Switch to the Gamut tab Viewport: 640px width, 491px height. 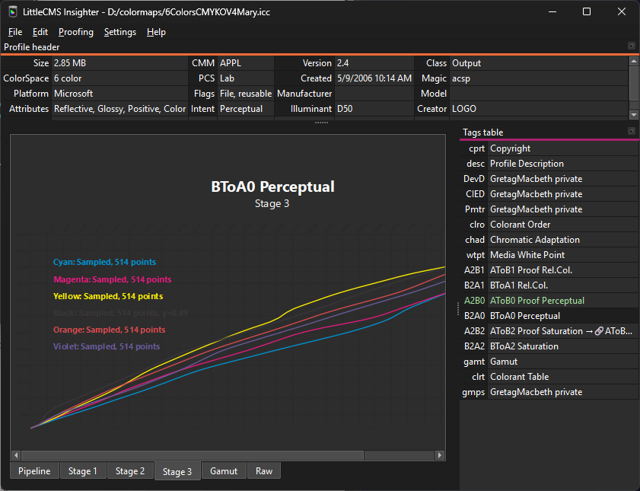click(225, 471)
